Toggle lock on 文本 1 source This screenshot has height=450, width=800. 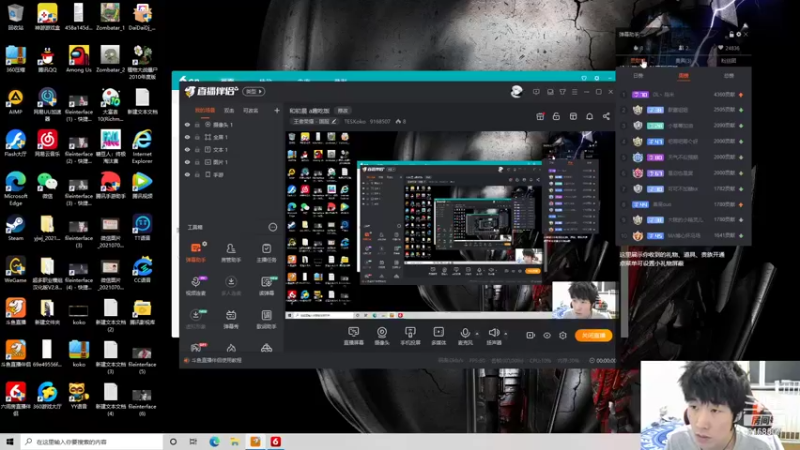197,149
